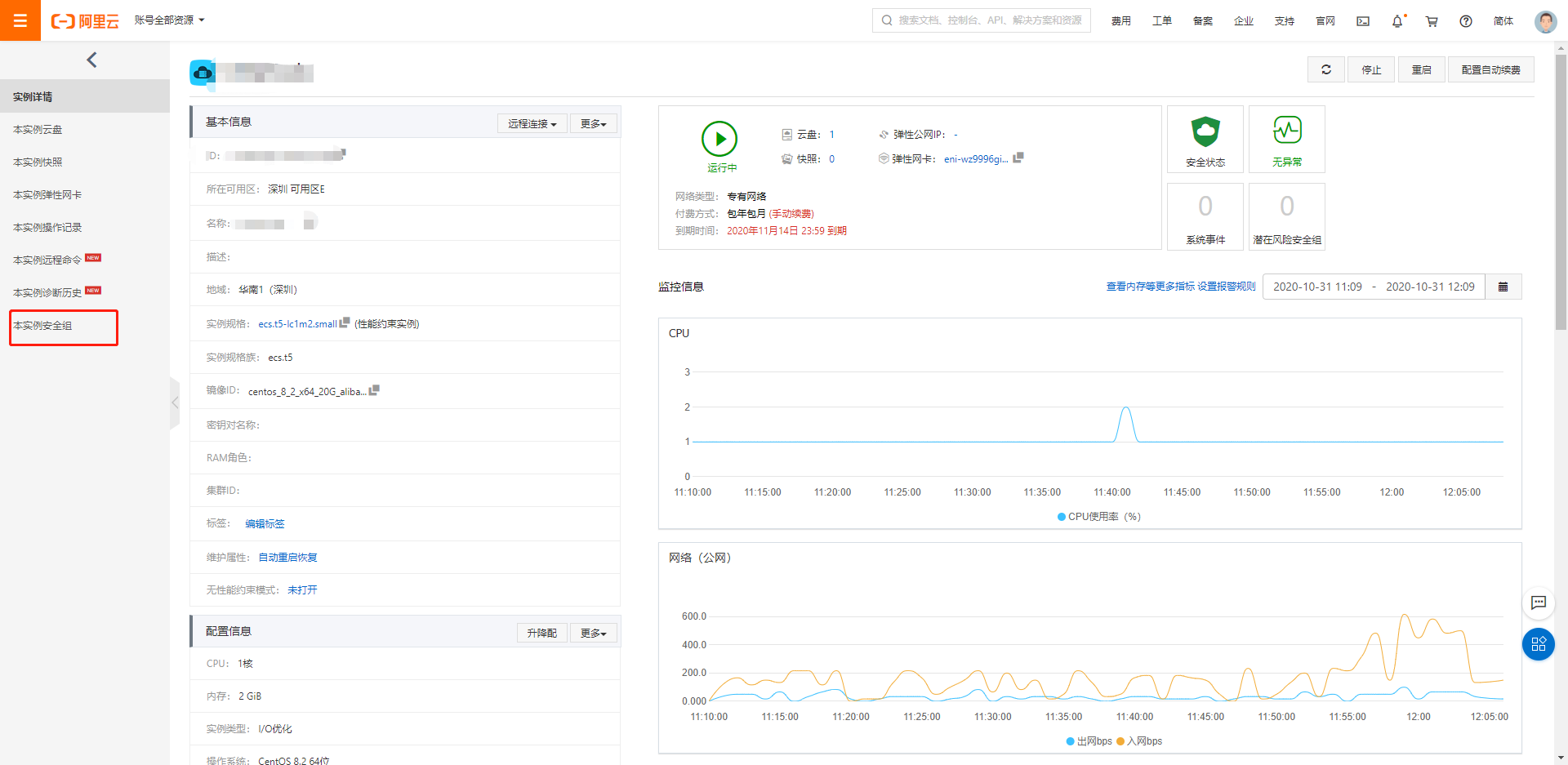Image resolution: width=1568 pixels, height=765 pixels.
Task: Open the 备案 menu
Action: 1202,21
